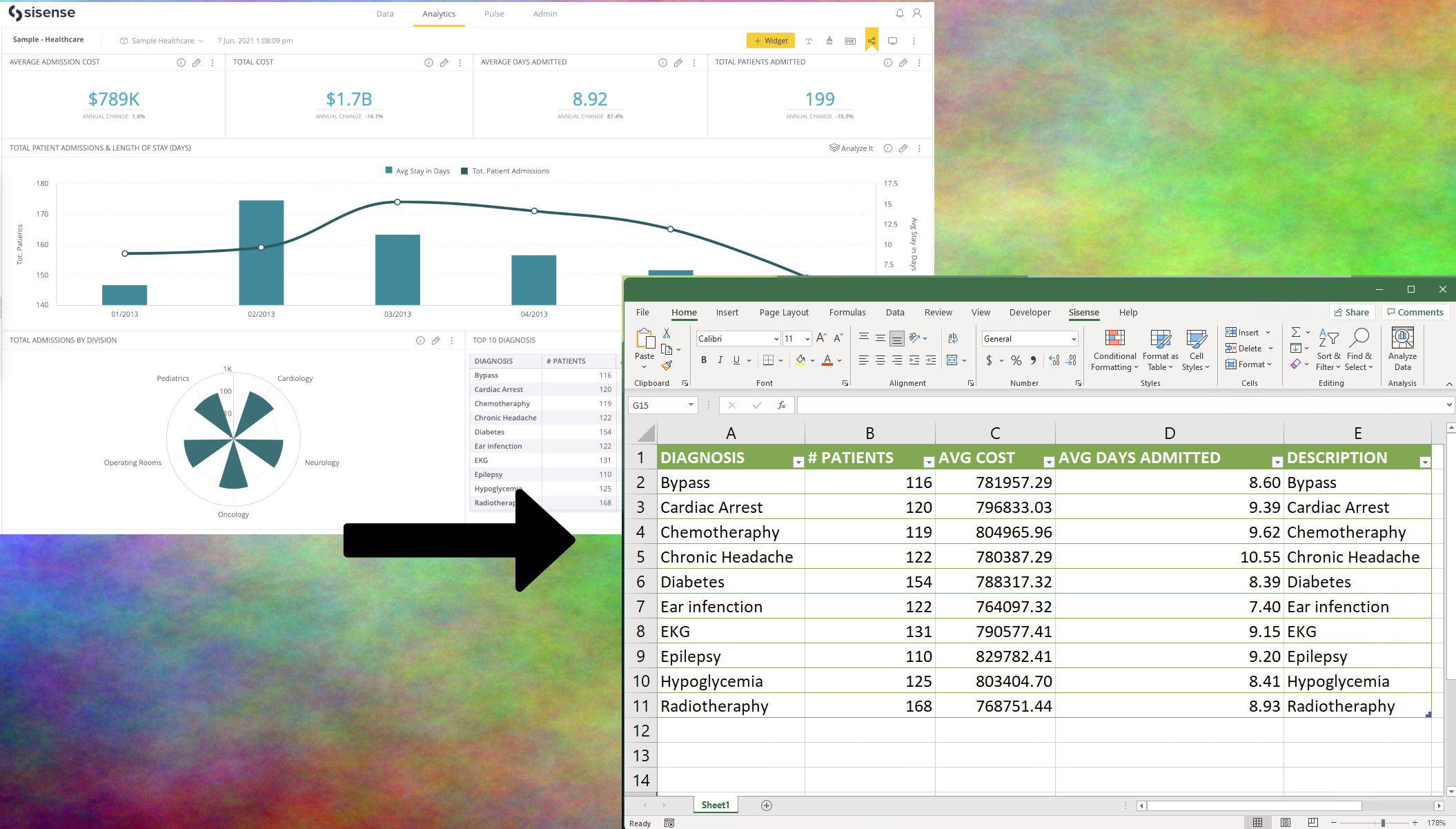Edit the Average Admission Cost widget pencil
1456x829 pixels.
(197, 63)
